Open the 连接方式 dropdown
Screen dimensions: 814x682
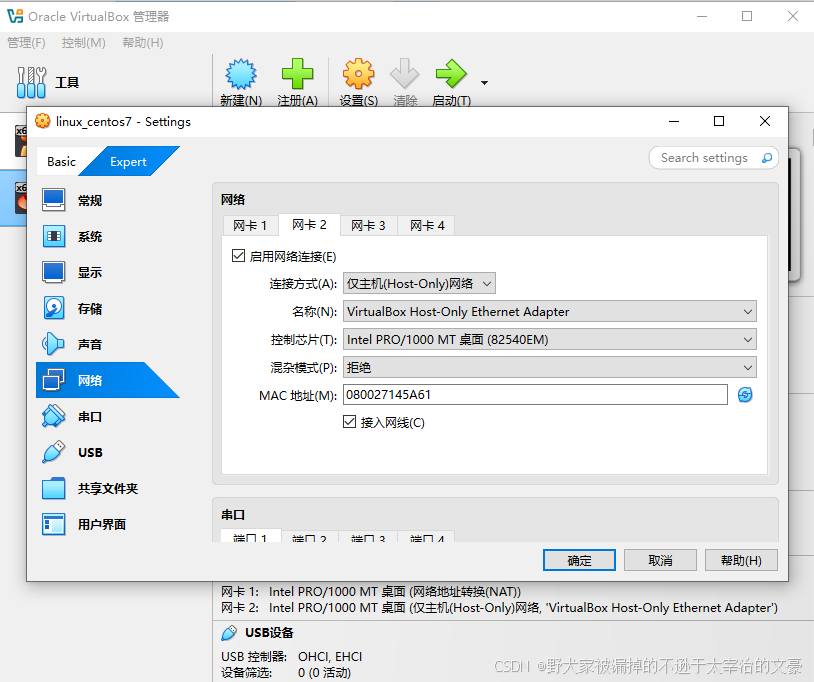coord(418,283)
